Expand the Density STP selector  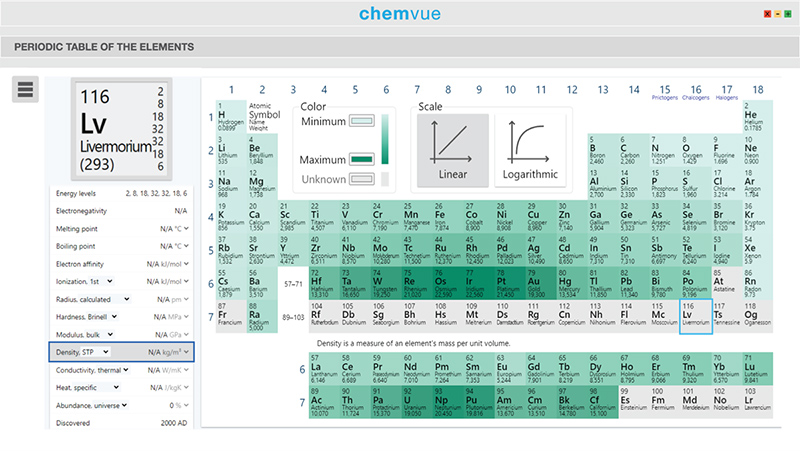(106, 352)
